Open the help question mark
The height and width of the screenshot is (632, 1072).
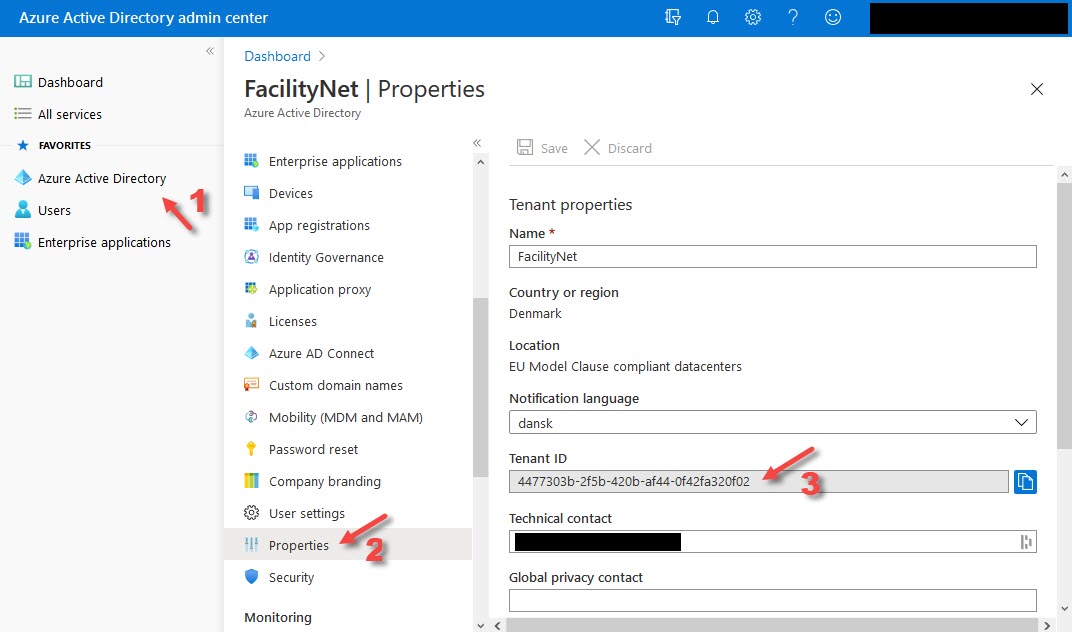pyautogui.click(x=793, y=17)
